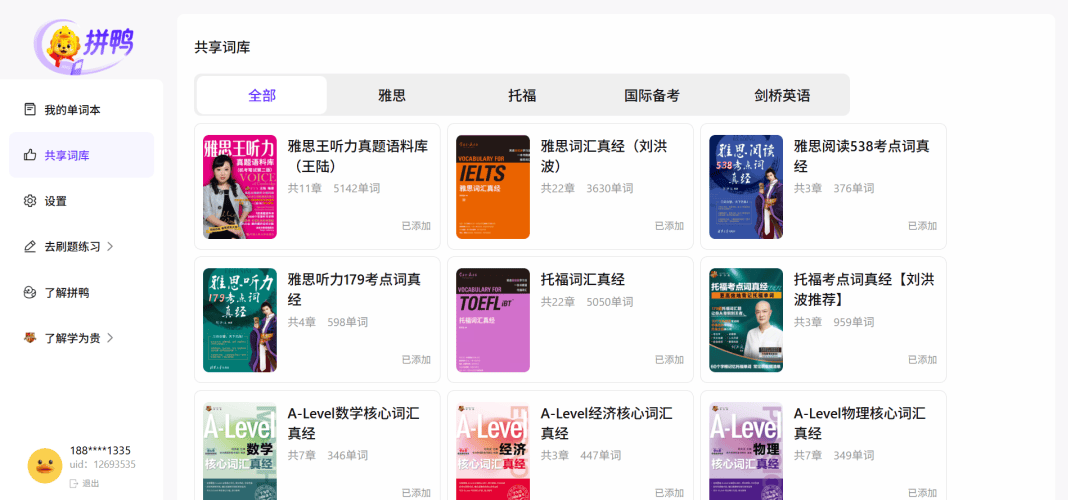Open the A-Level数学核心词汇真经 title
This screenshot has height=500, width=1068.
coord(354,423)
